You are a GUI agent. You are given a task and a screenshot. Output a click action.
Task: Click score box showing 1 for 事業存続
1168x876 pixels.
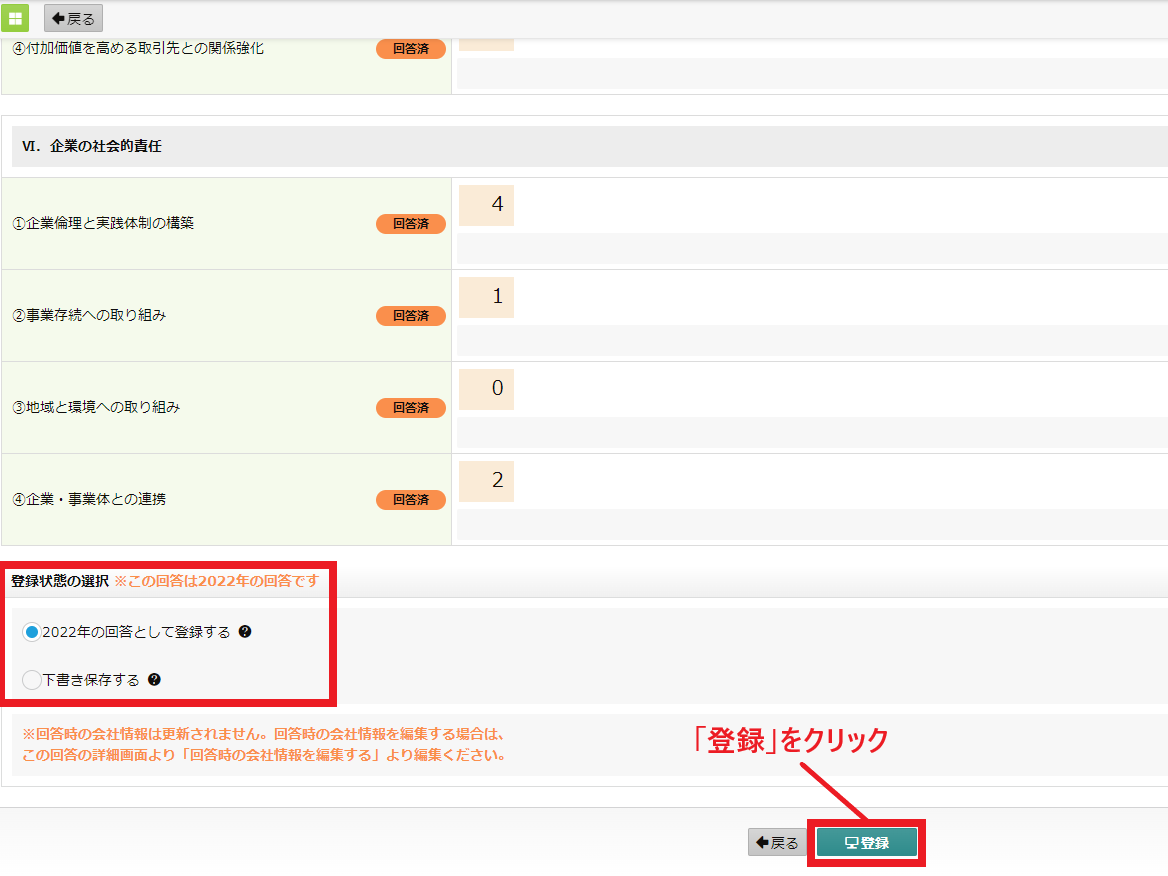click(x=486, y=297)
